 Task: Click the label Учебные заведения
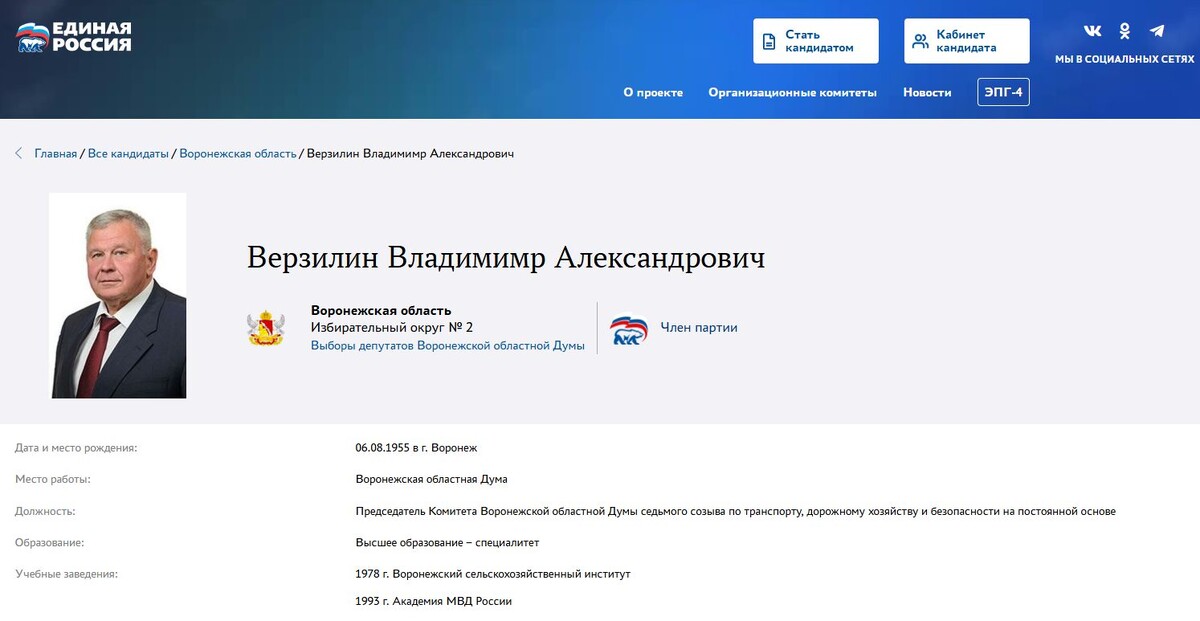click(66, 574)
